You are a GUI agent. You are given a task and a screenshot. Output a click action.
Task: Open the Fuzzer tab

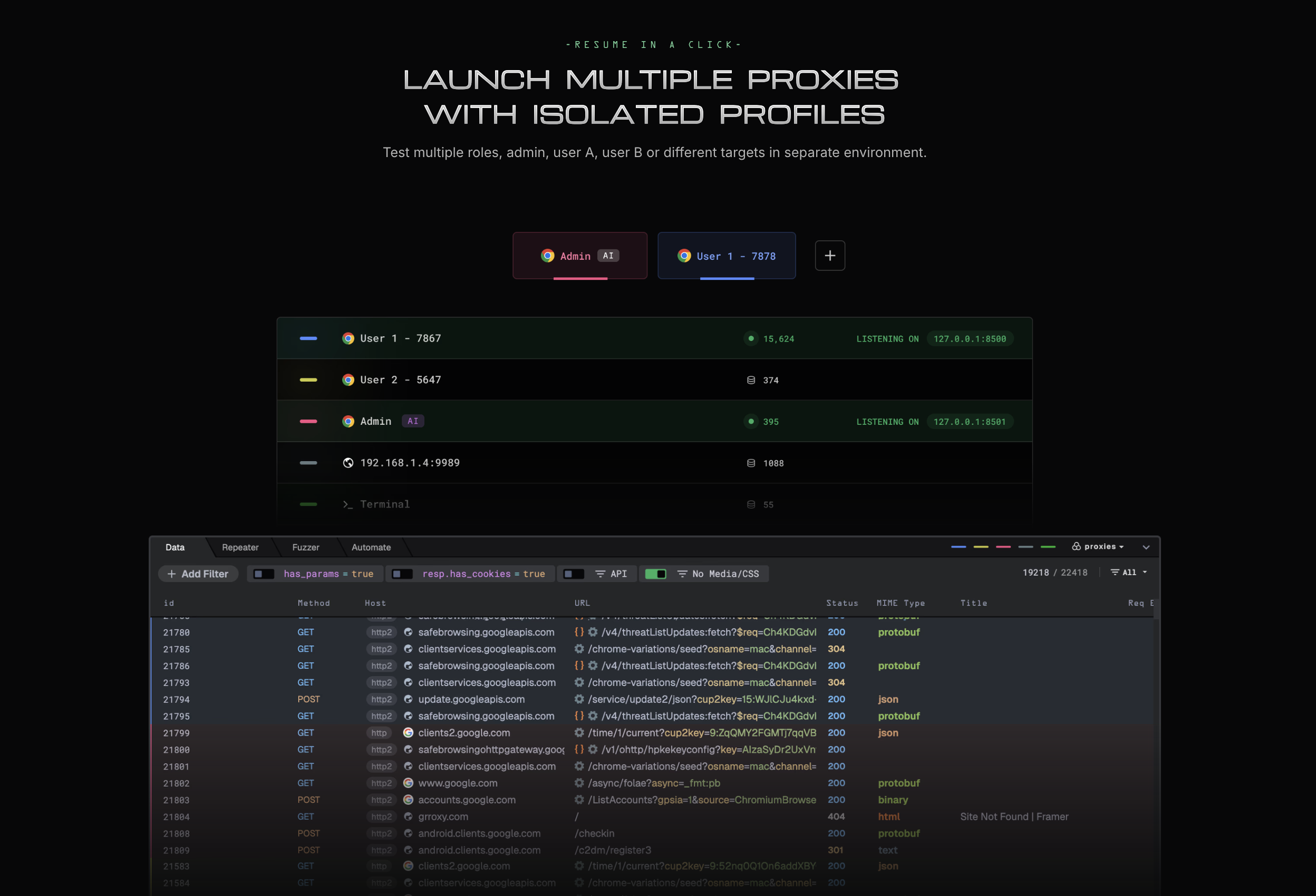coord(306,547)
